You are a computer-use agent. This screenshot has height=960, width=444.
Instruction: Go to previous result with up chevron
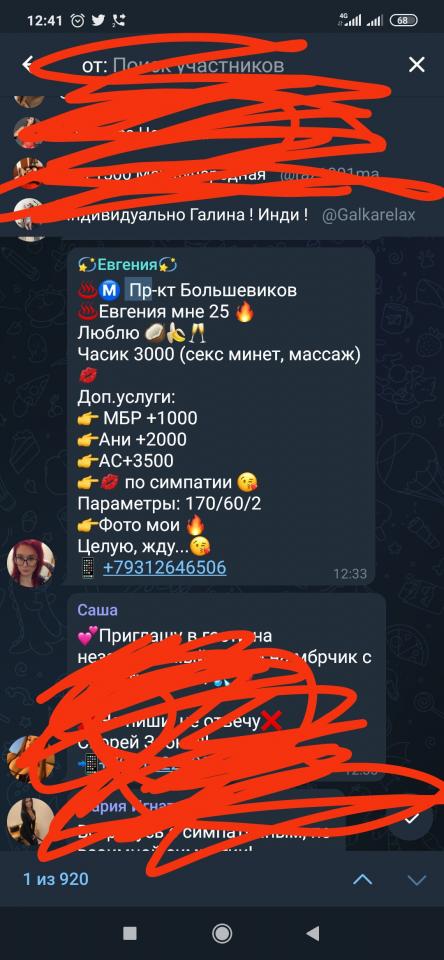[363, 880]
